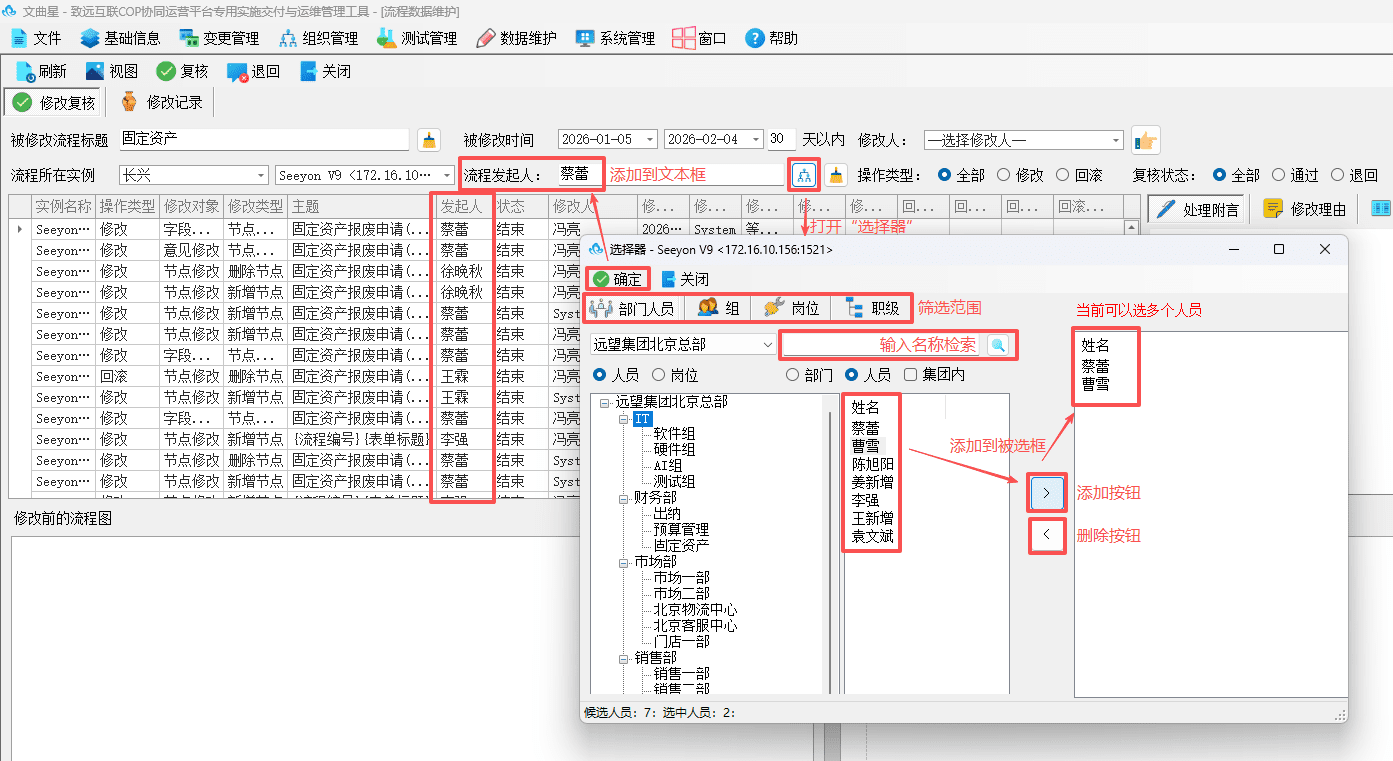1393x761 pixels.
Task: Click the 确定 confirm button in selector
Action: [618, 279]
